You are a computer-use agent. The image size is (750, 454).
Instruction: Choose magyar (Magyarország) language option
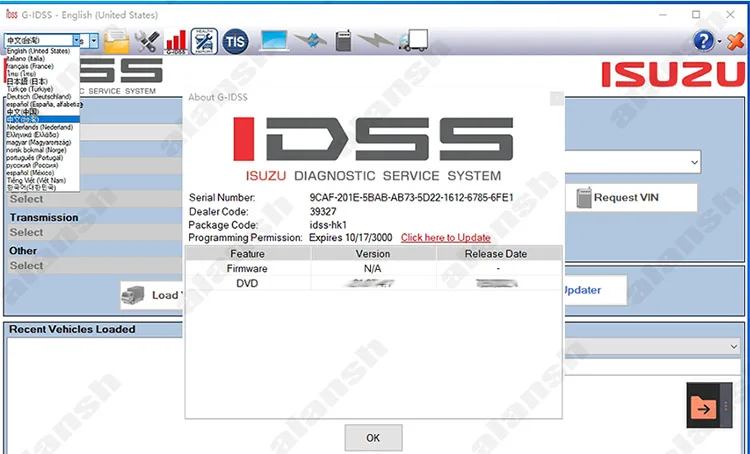(x=38, y=143)
